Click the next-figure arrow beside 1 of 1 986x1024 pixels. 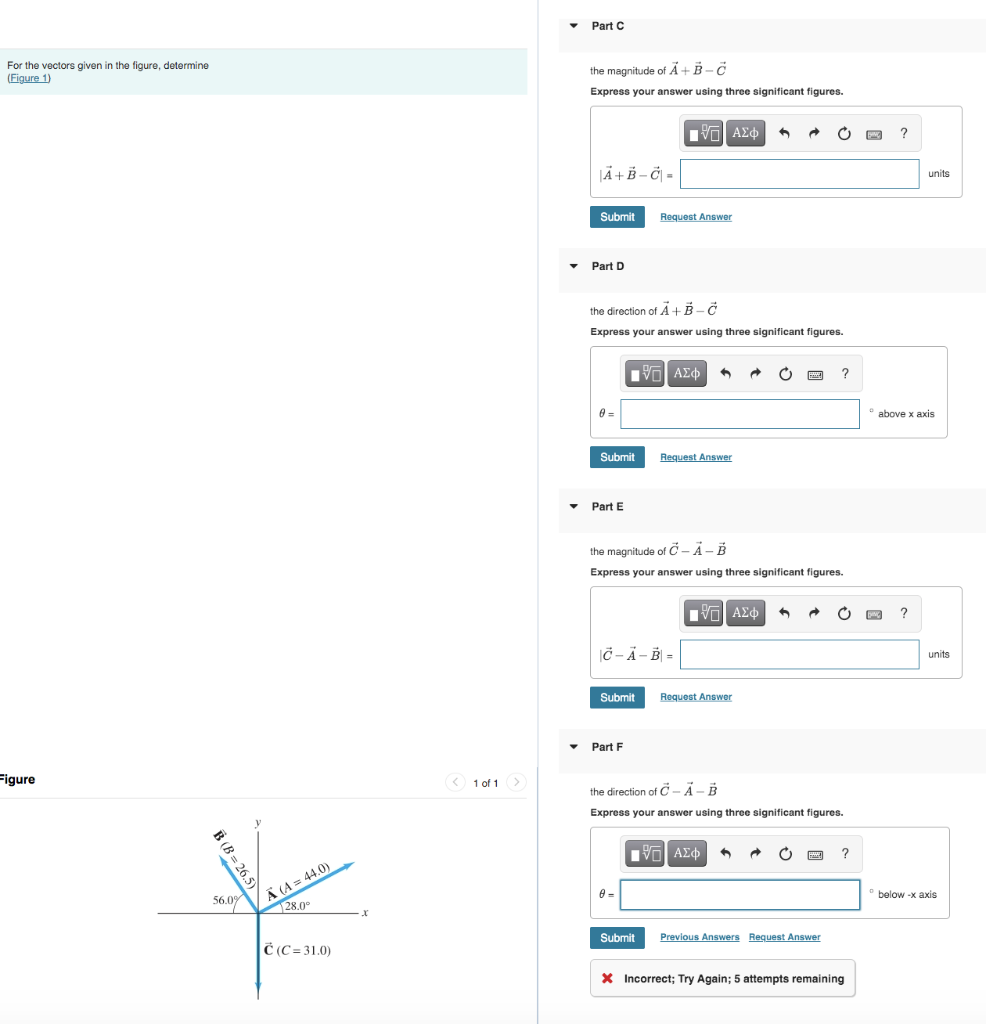point(516,783)
